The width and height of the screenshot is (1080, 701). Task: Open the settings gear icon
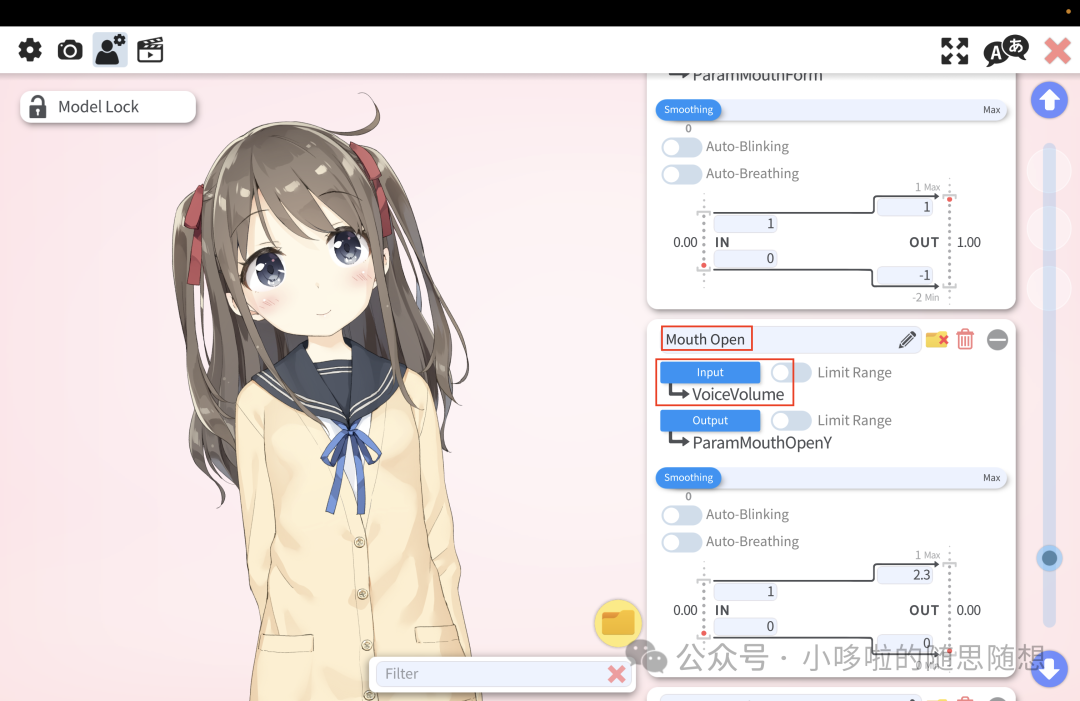(x=30, y=50)
